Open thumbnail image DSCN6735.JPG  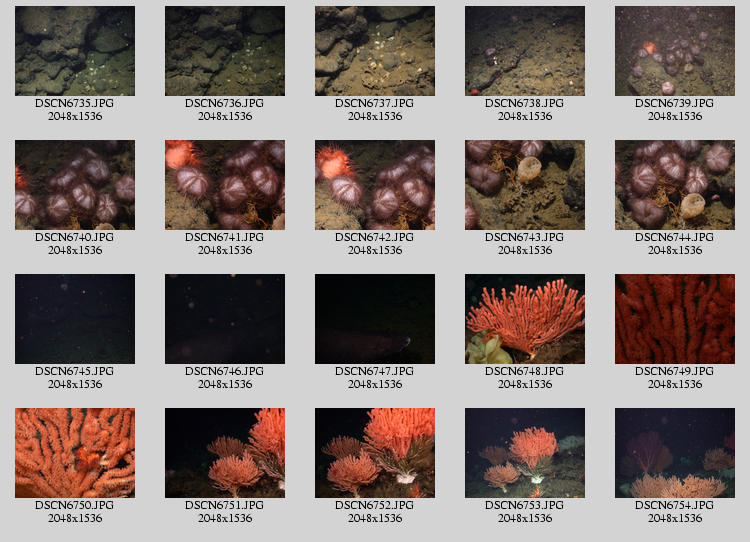click(x=75, y=51)
